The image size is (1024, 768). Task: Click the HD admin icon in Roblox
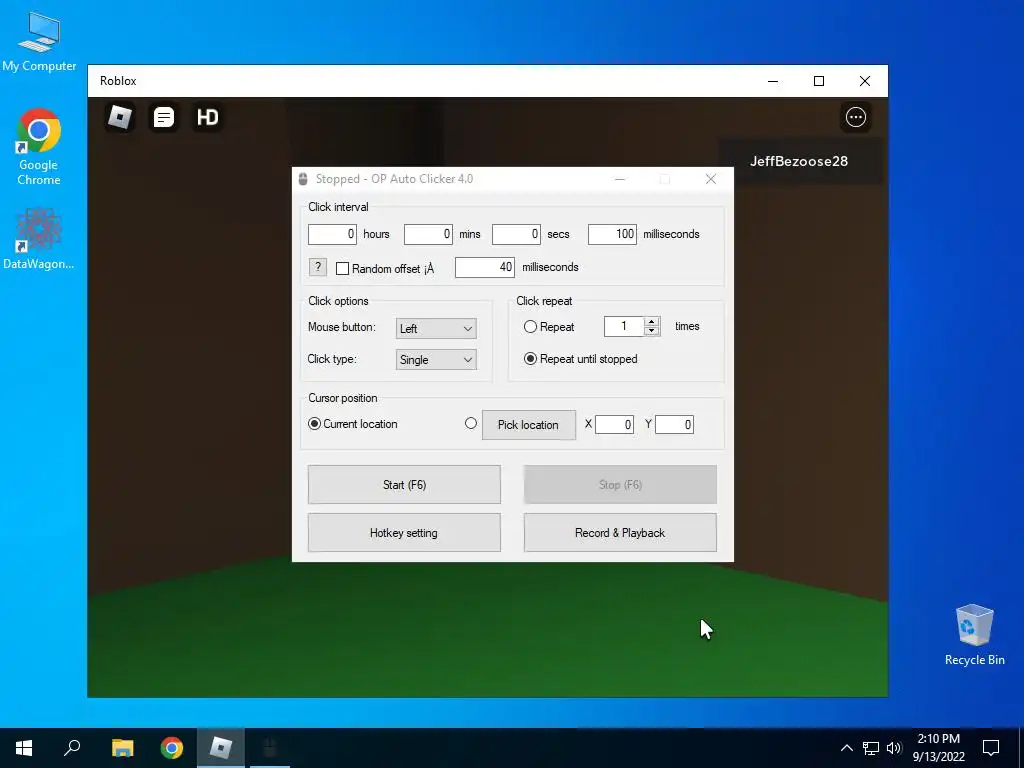pos(208,118)
